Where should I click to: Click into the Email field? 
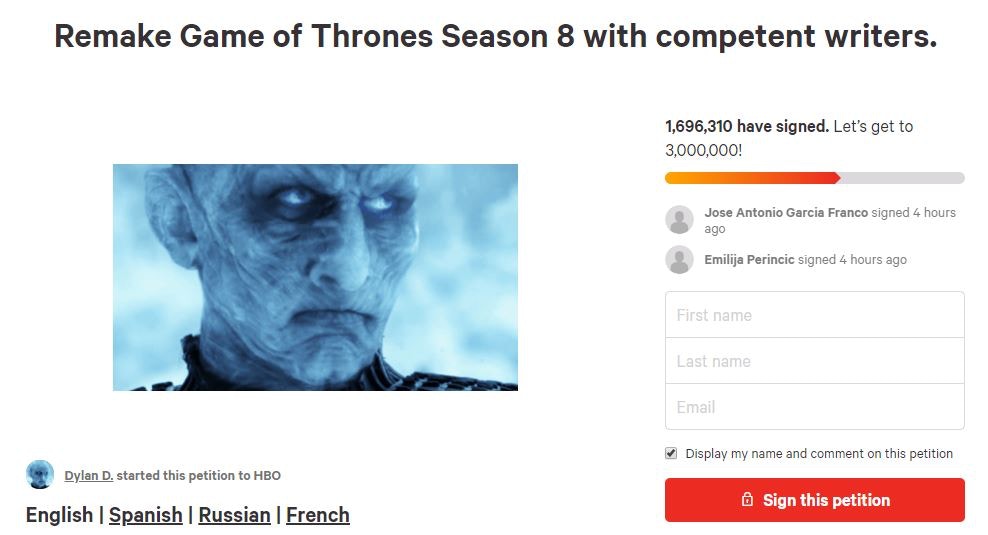click(x=814, y=407)
